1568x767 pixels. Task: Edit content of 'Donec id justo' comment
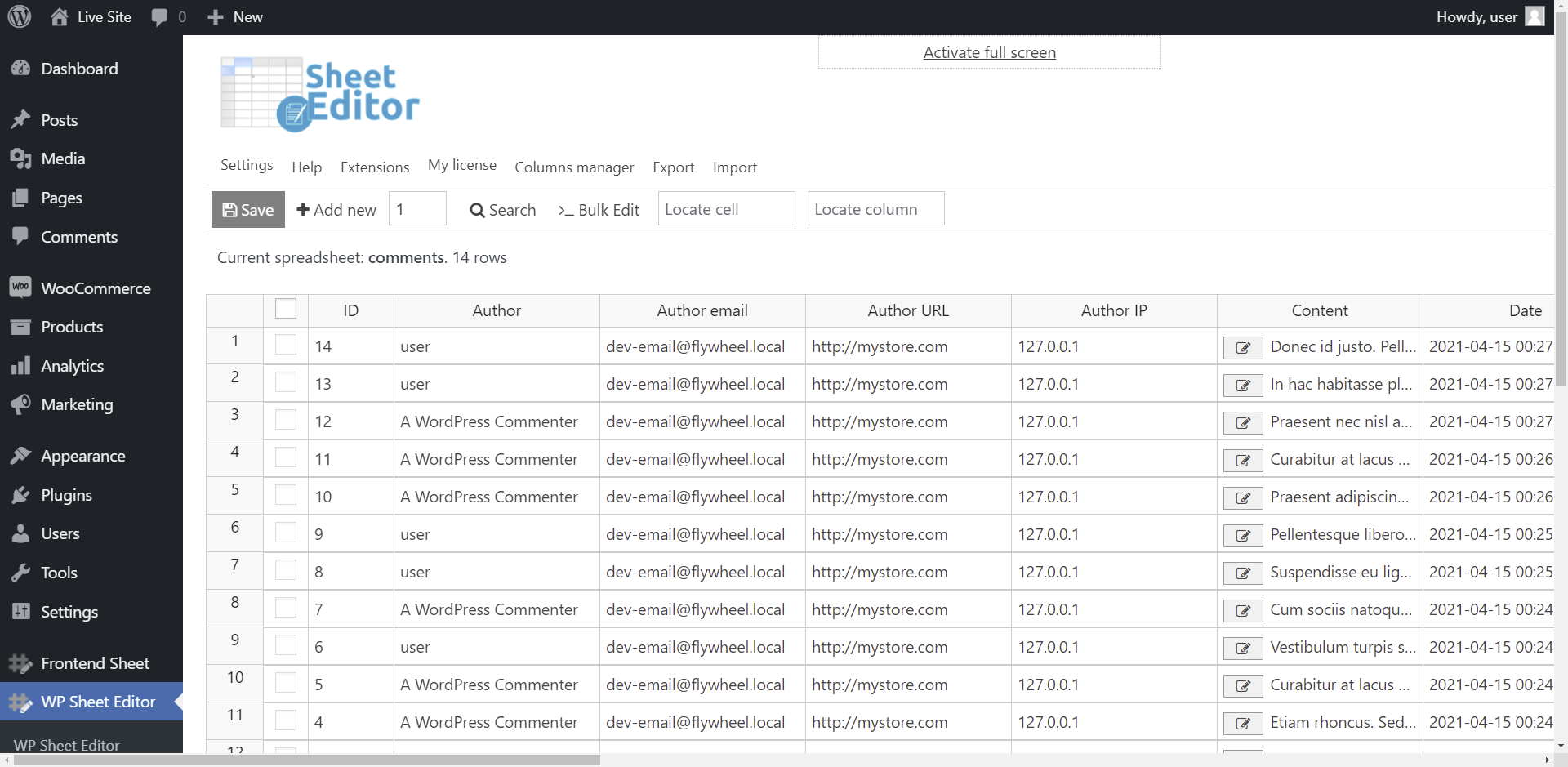click(1243, 348)
